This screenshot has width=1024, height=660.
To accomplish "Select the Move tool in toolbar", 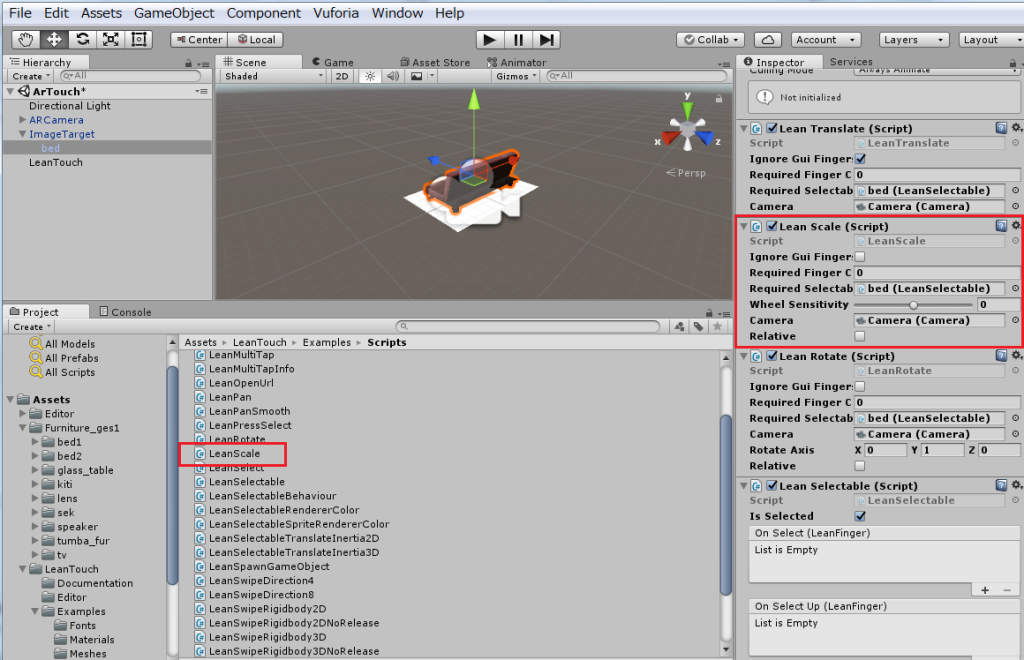I will 54,40.
